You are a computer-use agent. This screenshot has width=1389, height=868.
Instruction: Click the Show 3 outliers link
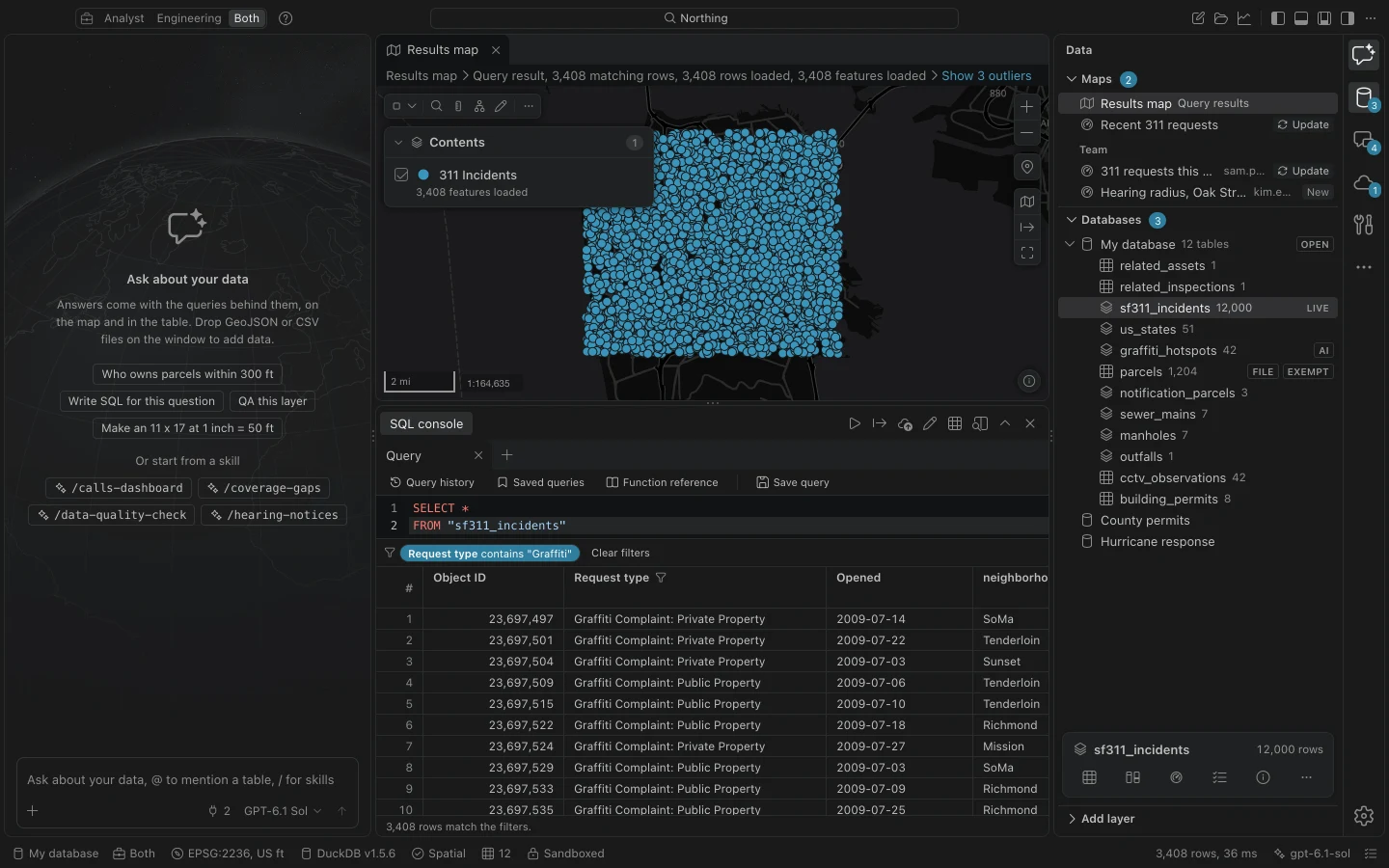click(x=987, y=76)
